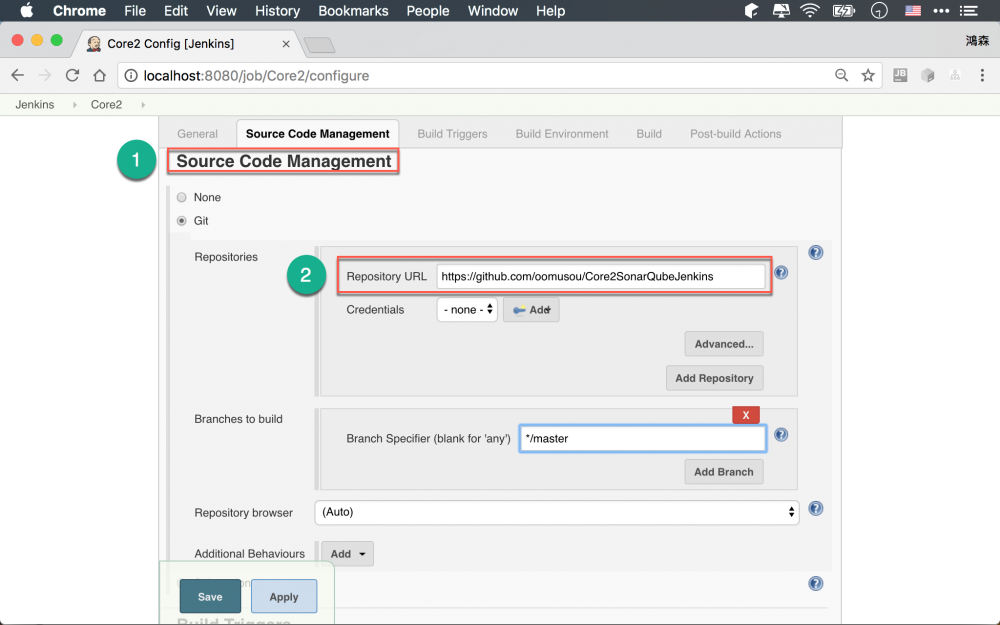Open the Wi-Fi menu bar icon
The height and width of the screenshot is (625, 1000).
tap(809, 11)
